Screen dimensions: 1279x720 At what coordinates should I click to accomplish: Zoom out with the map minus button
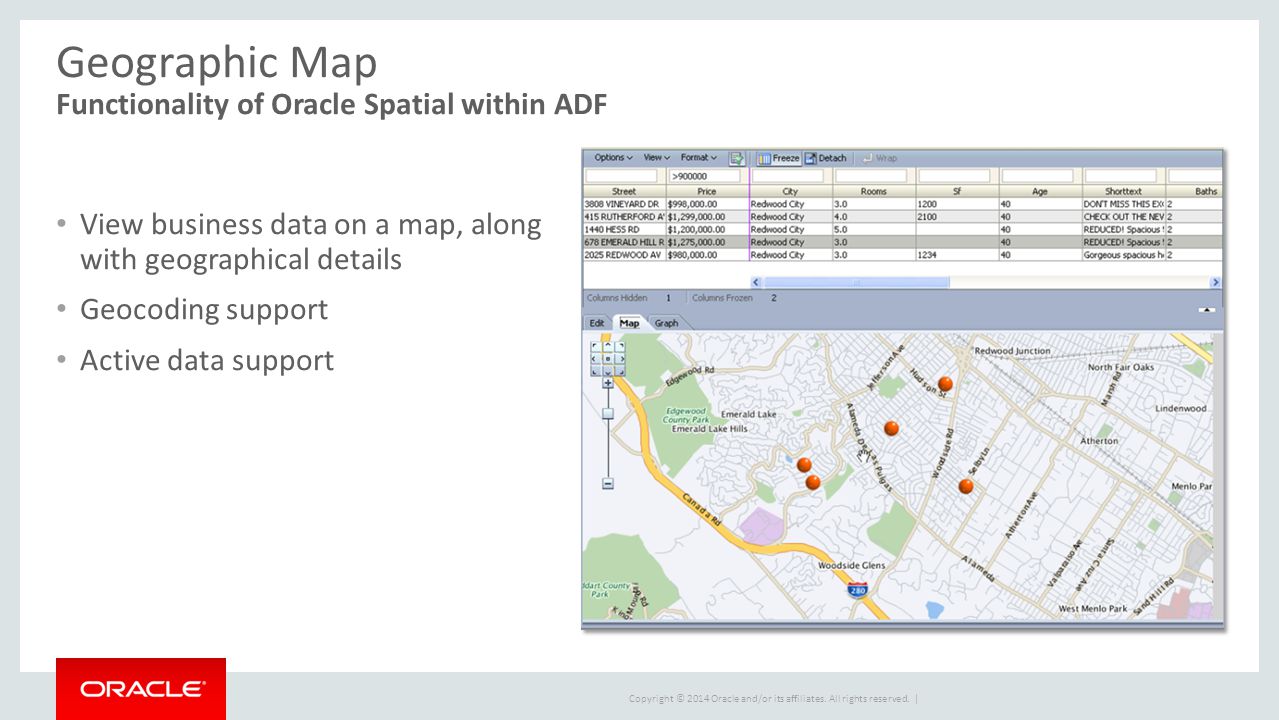coord(607,484)
